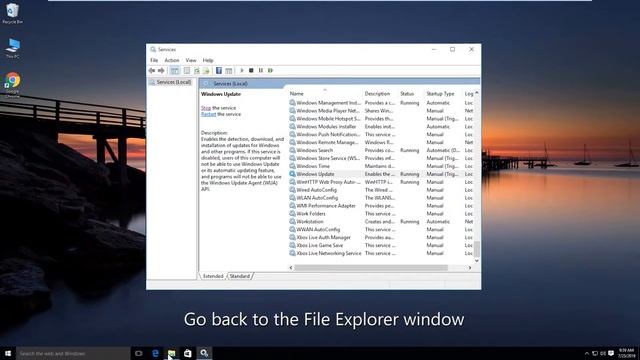Click the Export List toolbar icon
640x360 pixels.
click(x=206, y=71)
